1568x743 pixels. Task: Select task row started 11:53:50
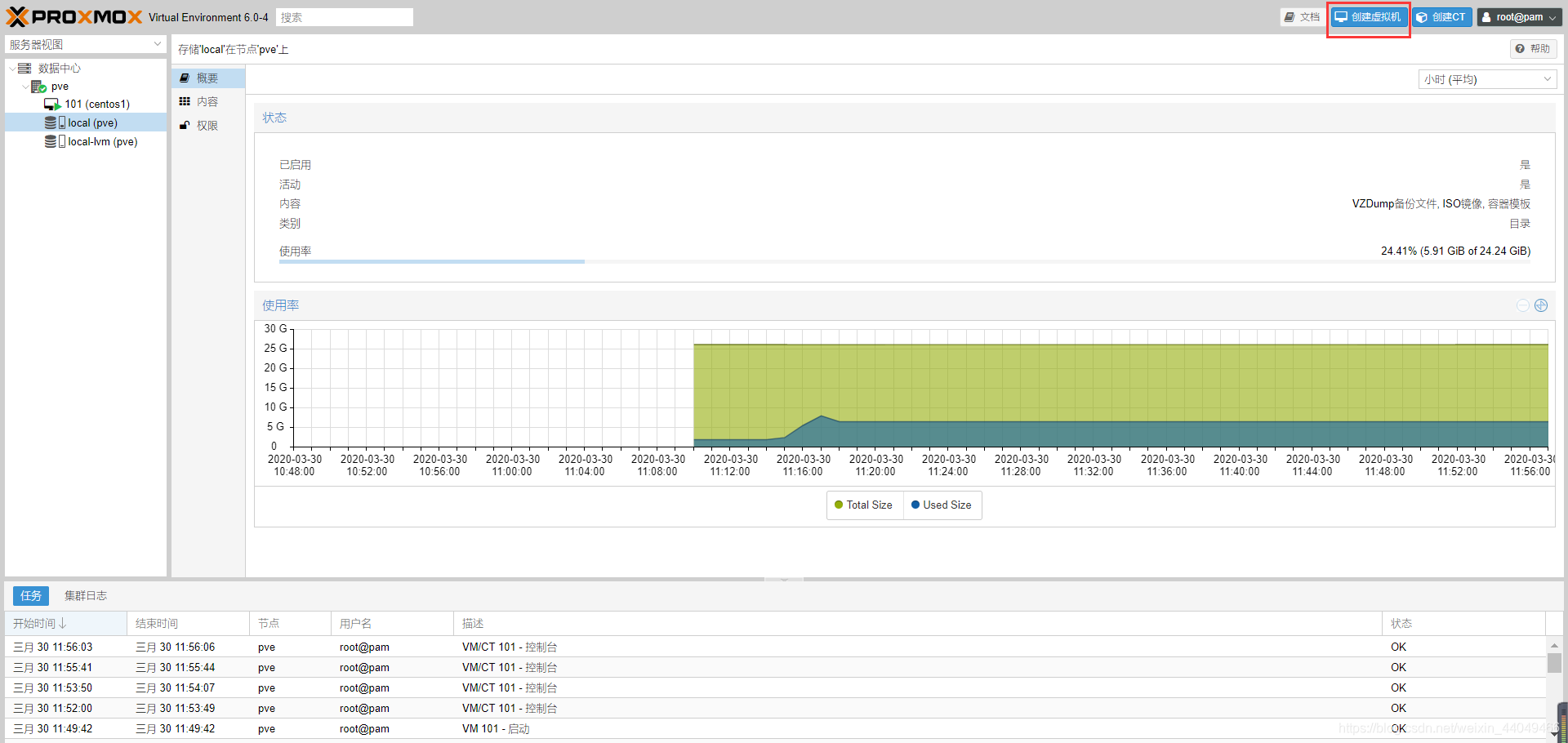coord(776,688)
